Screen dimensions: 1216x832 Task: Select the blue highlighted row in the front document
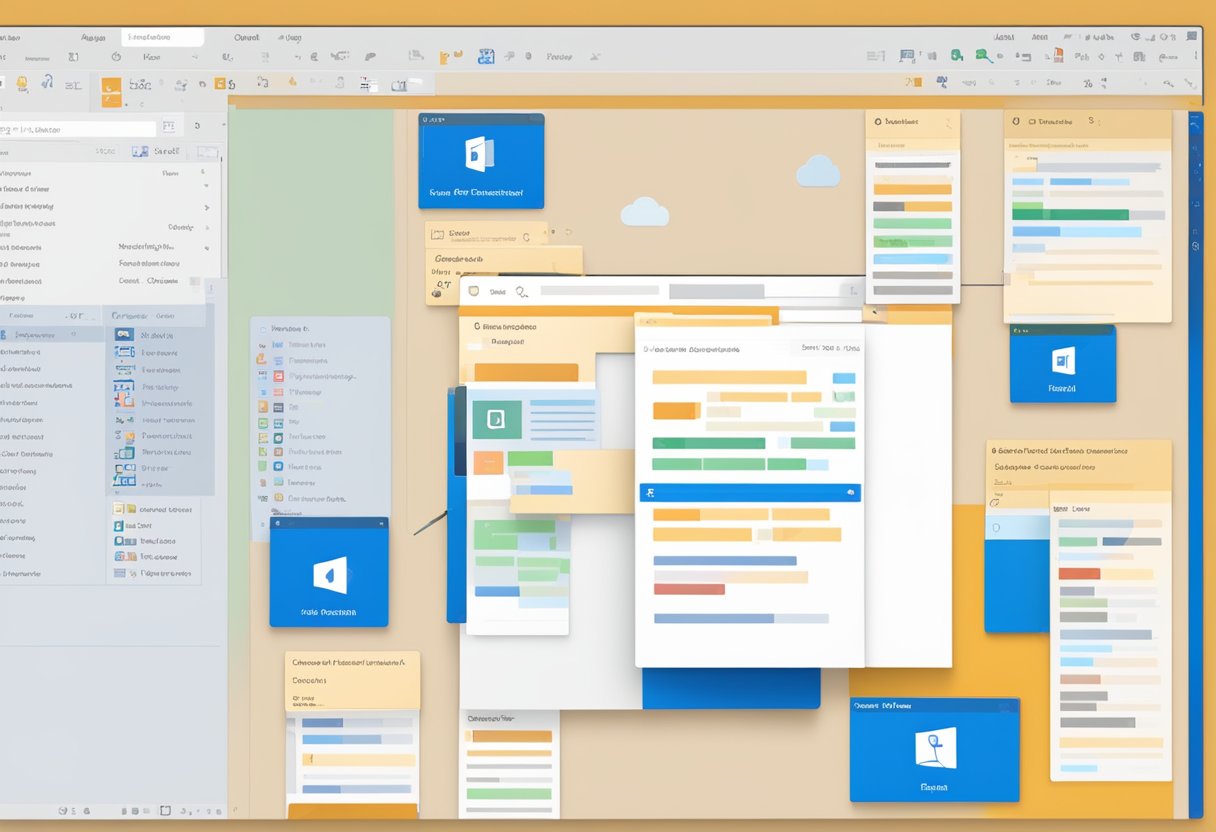pyautogui.click(x=749, y=493)
